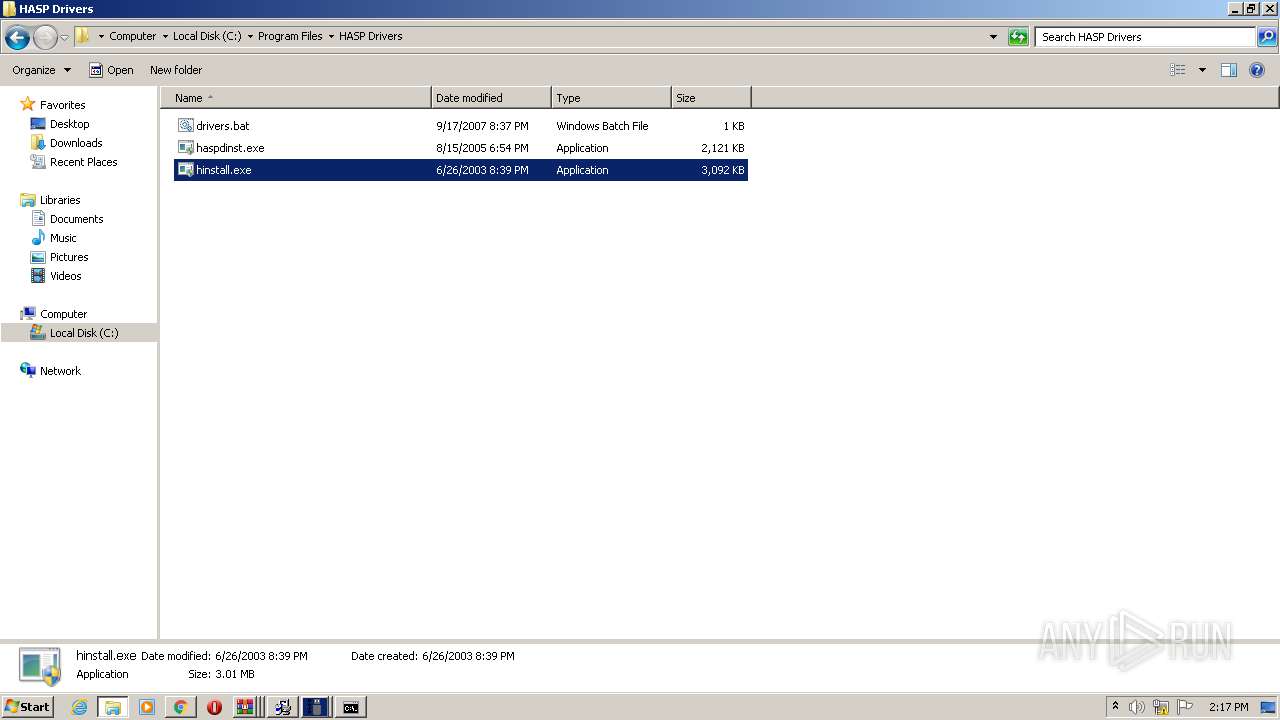Viewport: 1280px width, 720px height.
Task: Open the address bar history dropdown
Action: point(993,37)
